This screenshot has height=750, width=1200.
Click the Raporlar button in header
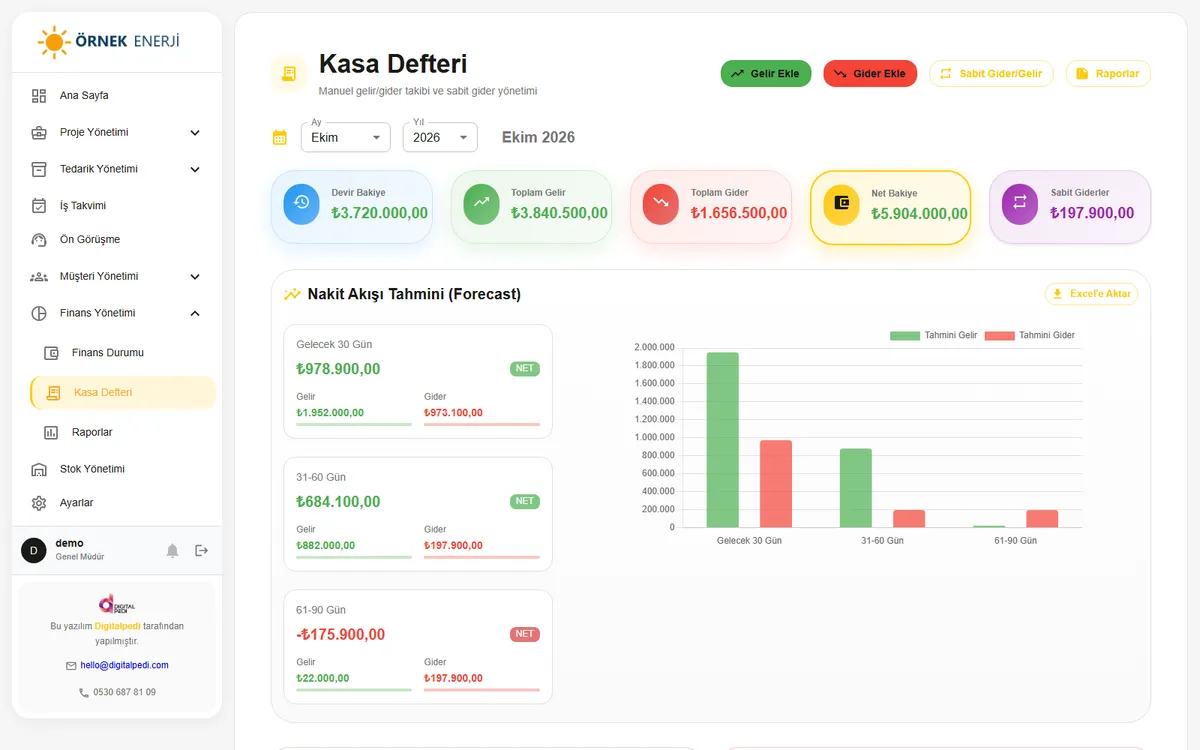(x=1108, y=74)
